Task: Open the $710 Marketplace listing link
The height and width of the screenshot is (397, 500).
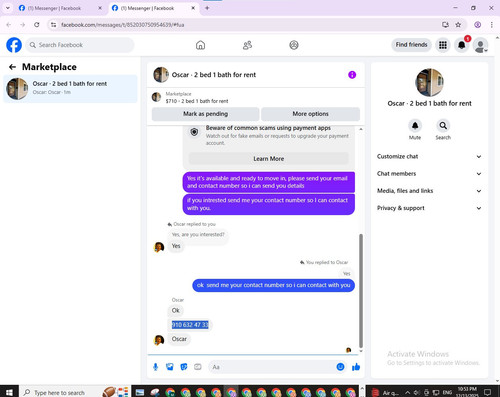Action: click(x=197, y=101)
